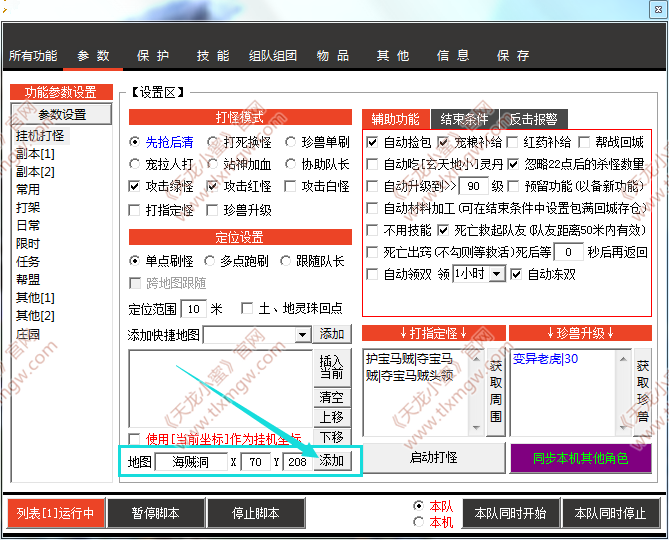669x540 pixels.
Task: Choose the 珍兽单刷 radio option
Action: coord(291,142)
